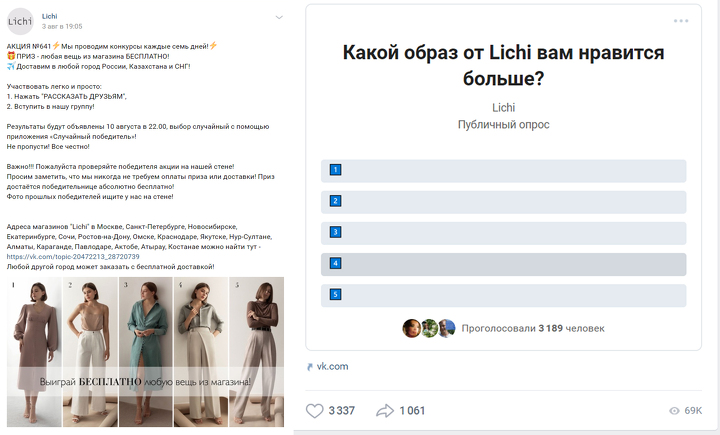Choose poll option 5
The image size is (720, 435).
coord(503,296)
